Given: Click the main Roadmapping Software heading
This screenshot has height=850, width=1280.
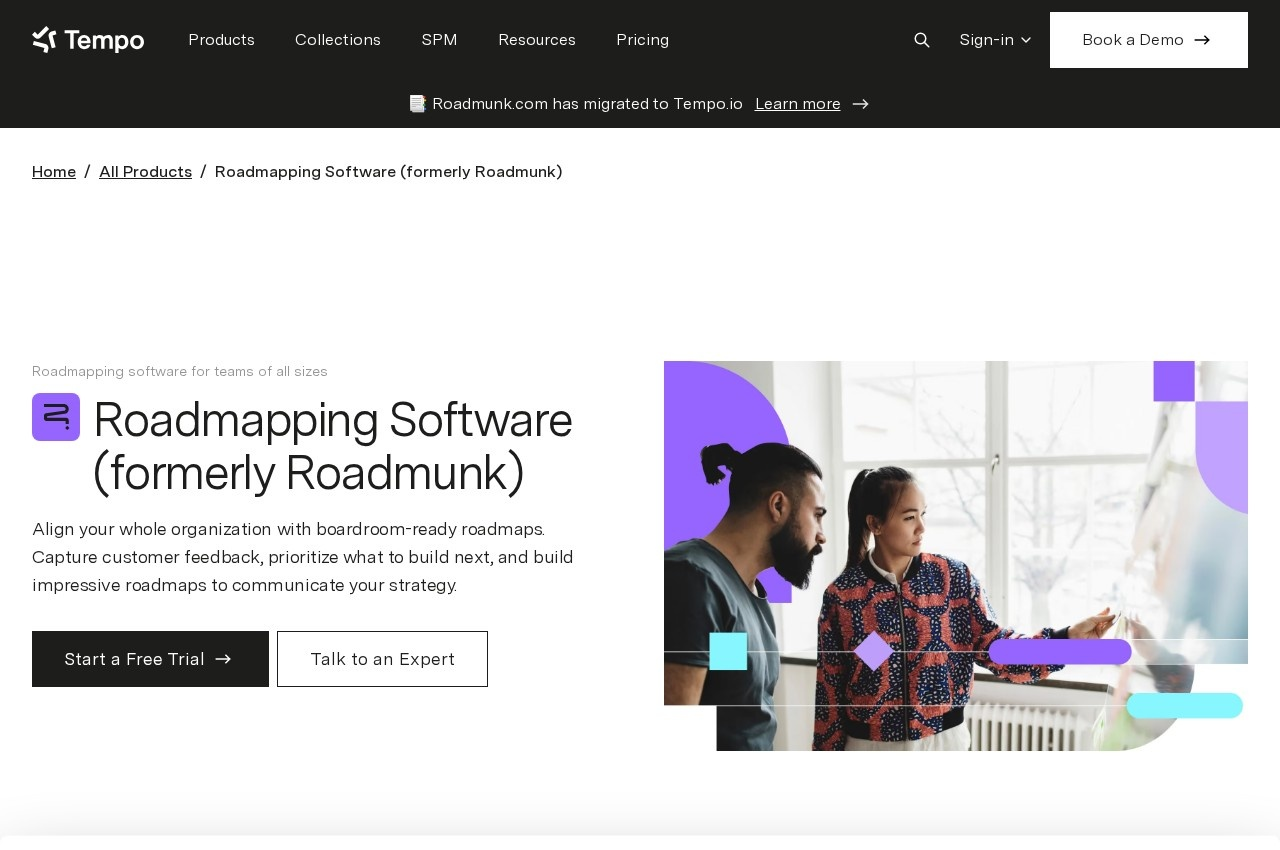Looking at the screenshot, I should 332,446.
